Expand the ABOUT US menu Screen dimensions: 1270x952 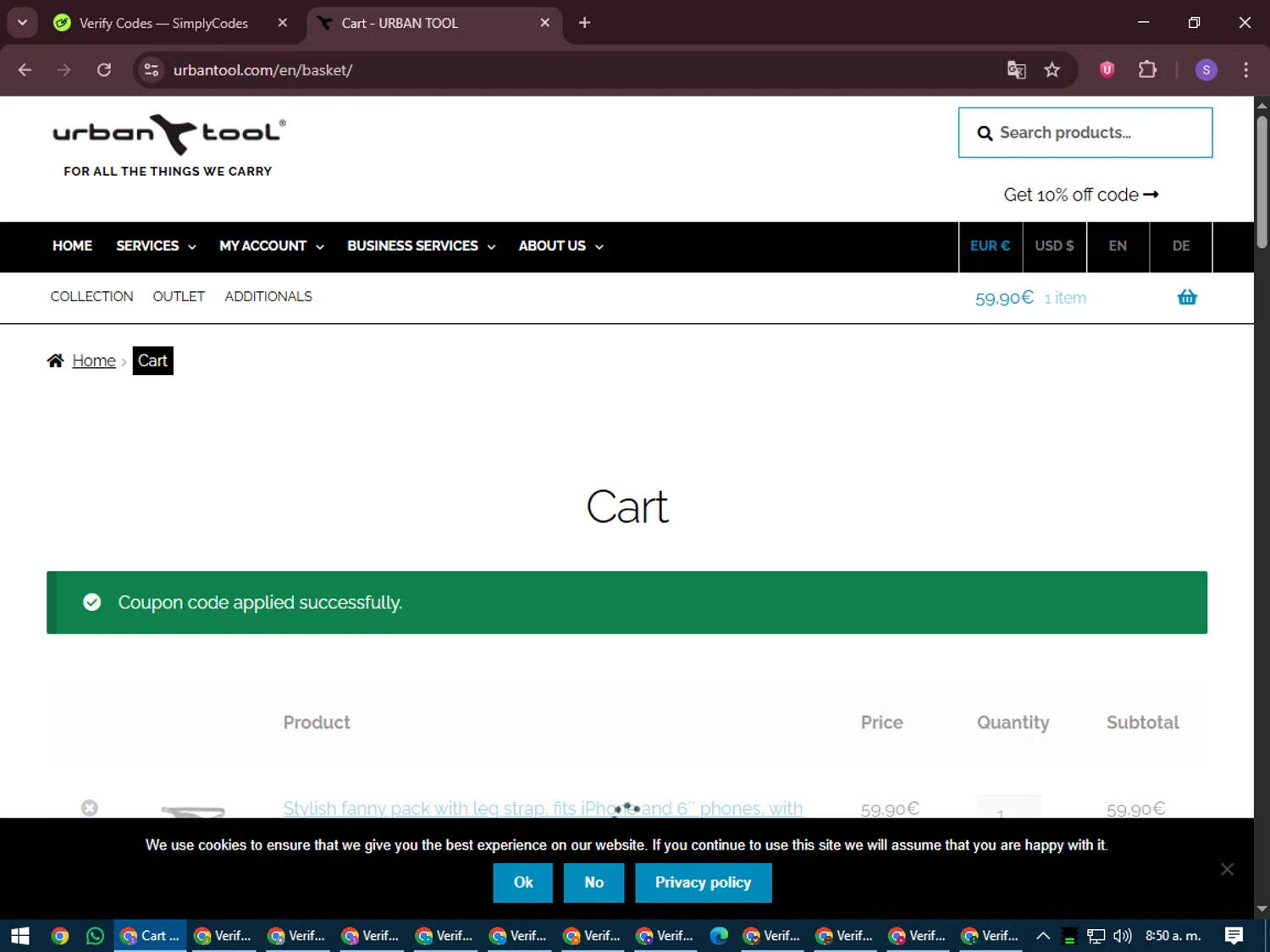560,246
